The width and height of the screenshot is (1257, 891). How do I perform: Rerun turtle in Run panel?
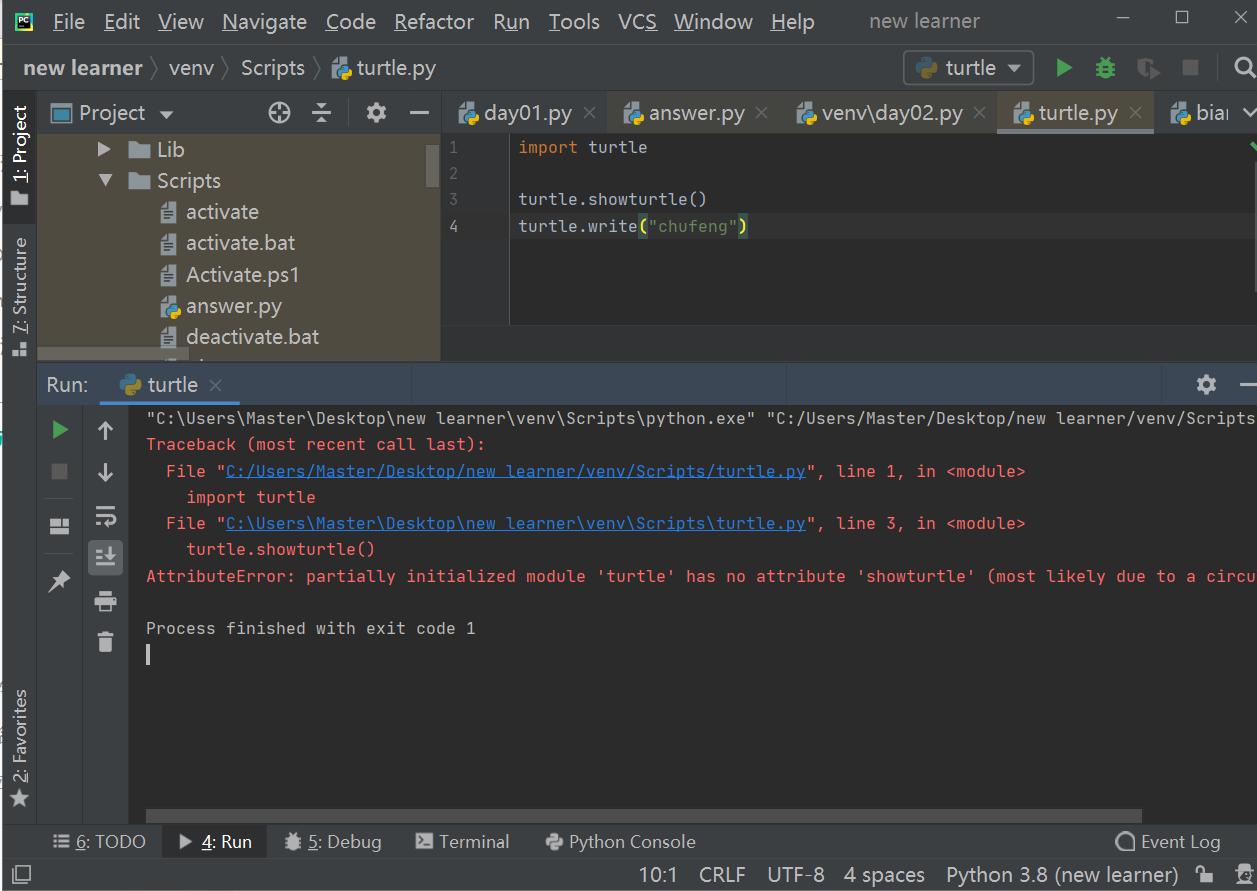click(60, 430)
